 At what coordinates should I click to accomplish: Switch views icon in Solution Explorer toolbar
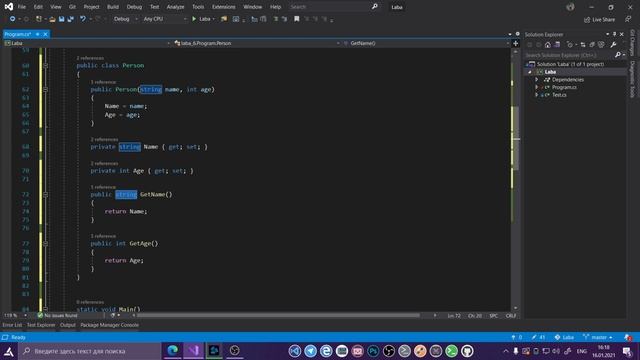coord(557,45)
